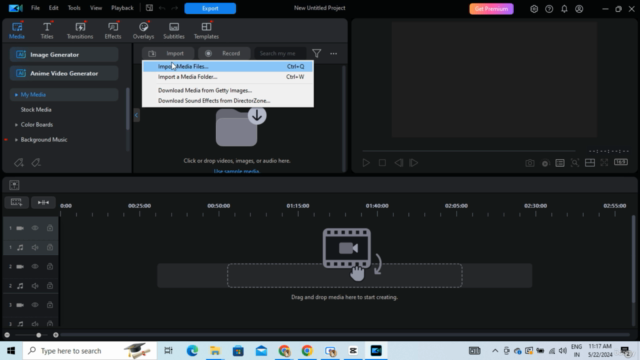This screenshot has height=360, width=640.
Task: Switch to the Titles room
Action: point(47,31)
